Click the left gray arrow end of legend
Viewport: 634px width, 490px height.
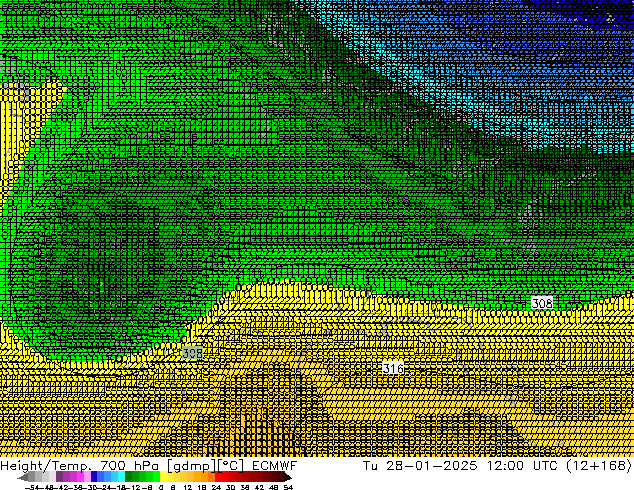23,477
